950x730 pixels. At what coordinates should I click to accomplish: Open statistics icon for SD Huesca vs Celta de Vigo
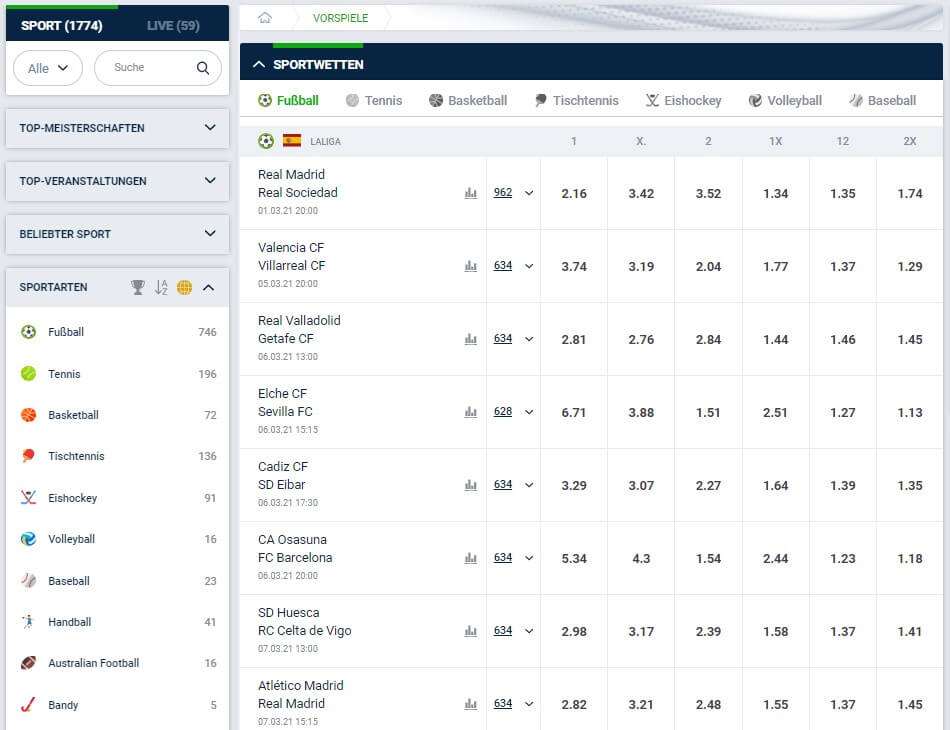click(471, 631)
